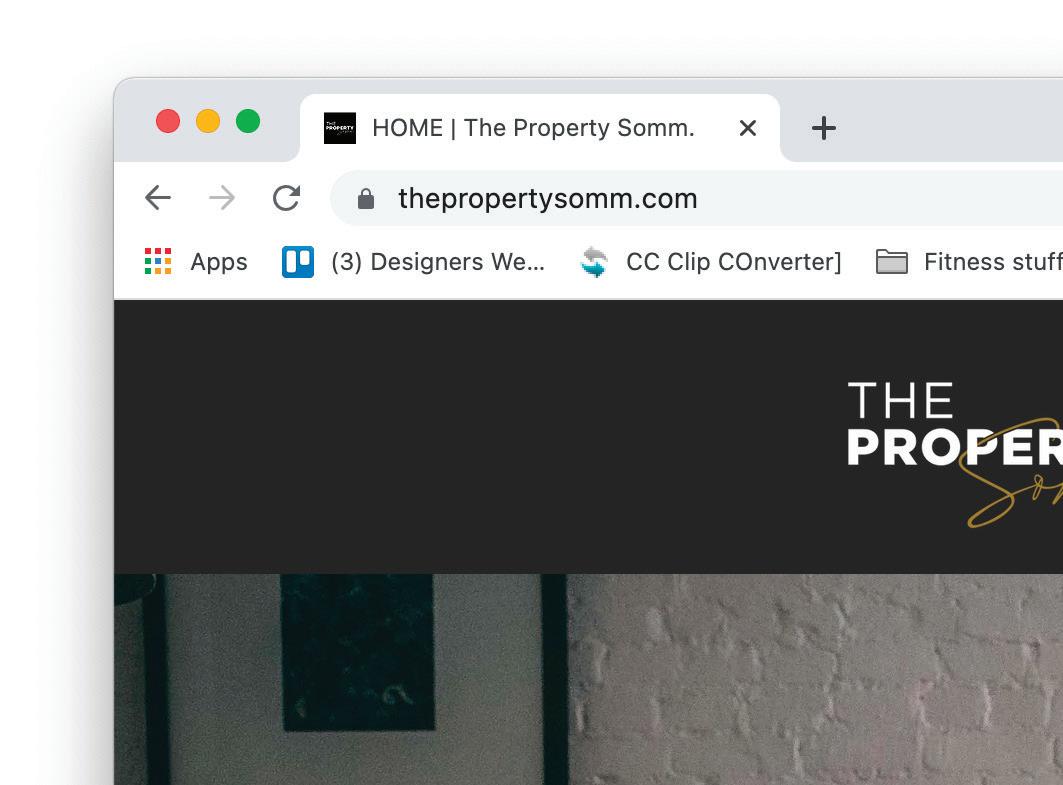Viewport: 1063px width, 785px height.
Task: Click the Apps shortcut label
Action: (219, 262)
